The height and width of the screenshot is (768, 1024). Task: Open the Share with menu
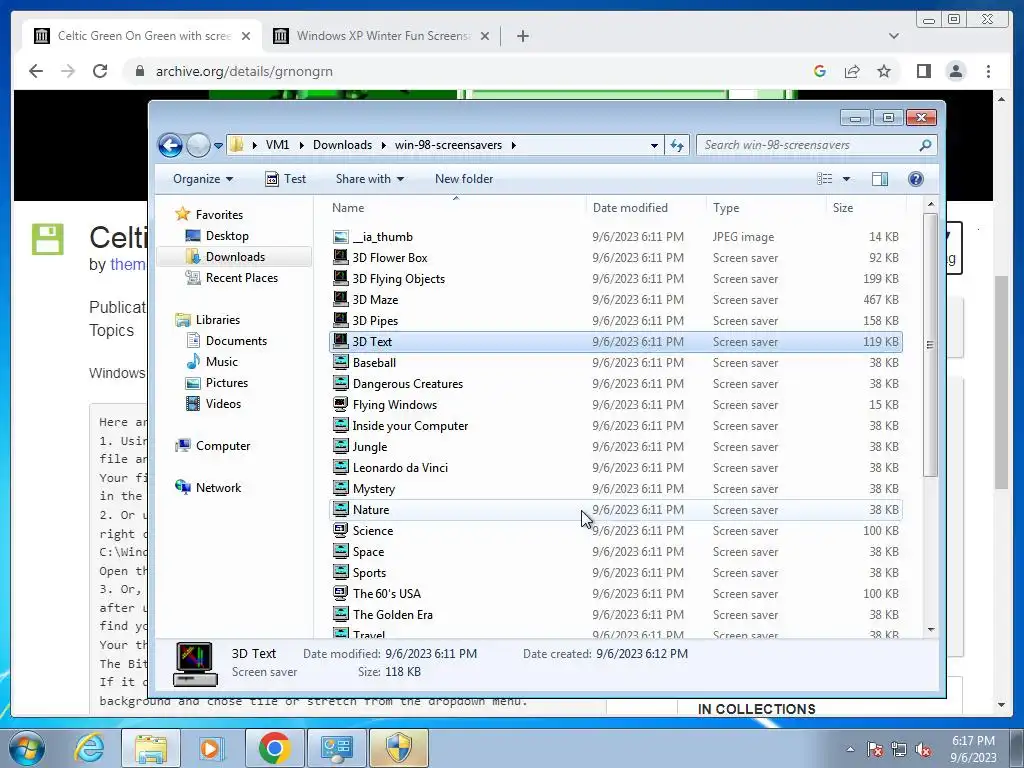point(370,179)
